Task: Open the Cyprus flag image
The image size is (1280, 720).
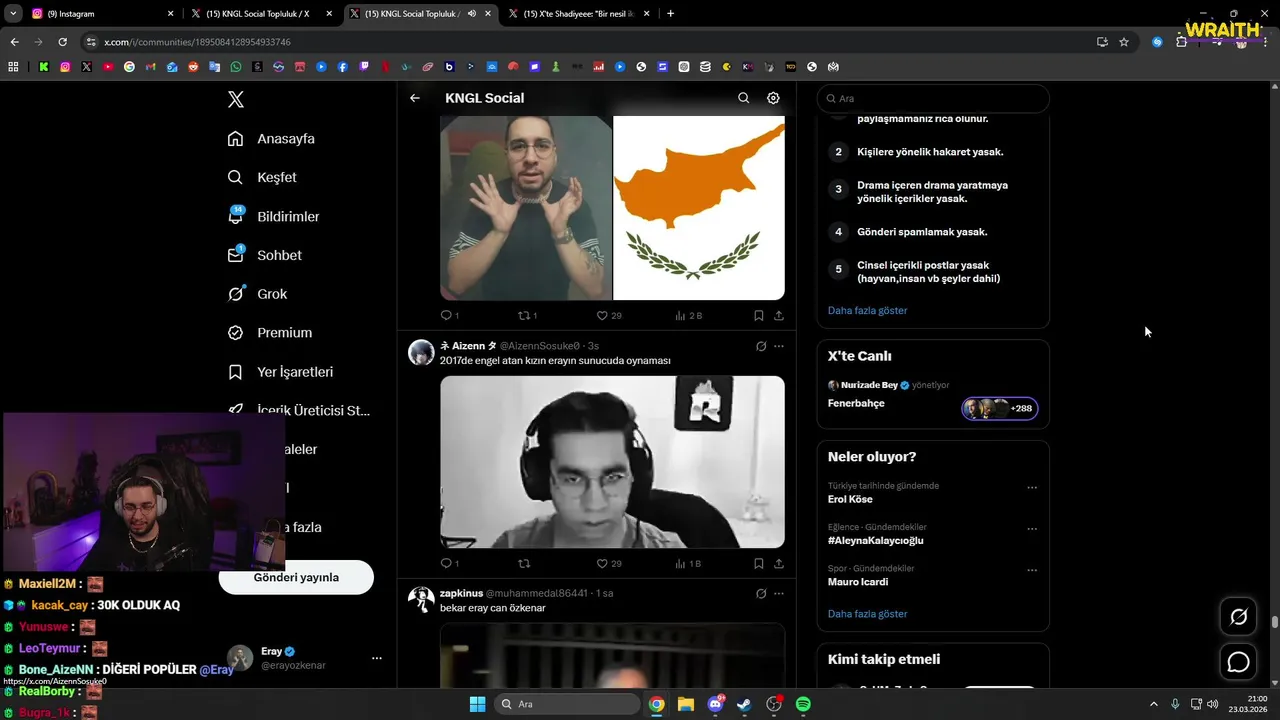Action: click(699, 208)
